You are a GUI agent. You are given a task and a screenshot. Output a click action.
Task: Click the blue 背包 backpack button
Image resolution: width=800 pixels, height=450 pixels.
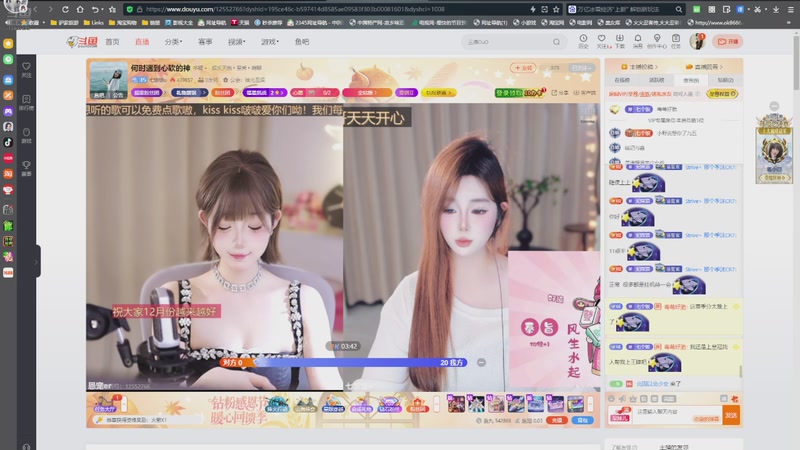pyautogui.click(x=582, y=420)
